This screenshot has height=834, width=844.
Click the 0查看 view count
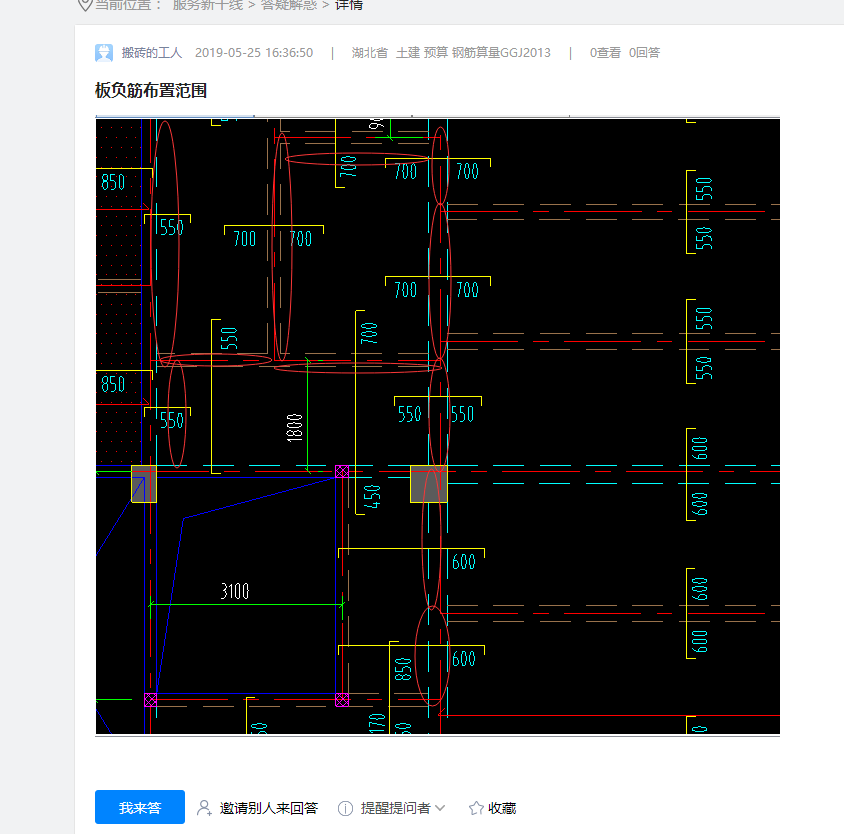[605, 53]
